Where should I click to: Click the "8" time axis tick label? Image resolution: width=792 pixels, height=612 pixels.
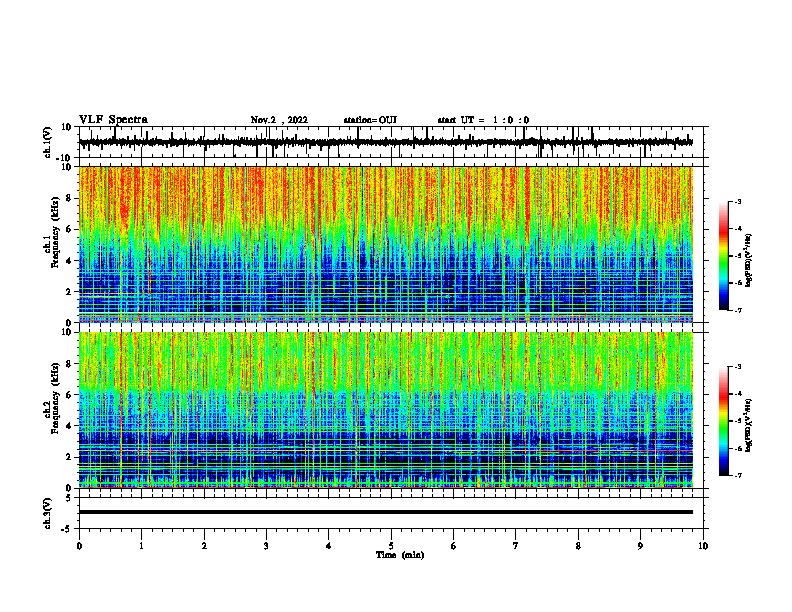pos(578,545)
